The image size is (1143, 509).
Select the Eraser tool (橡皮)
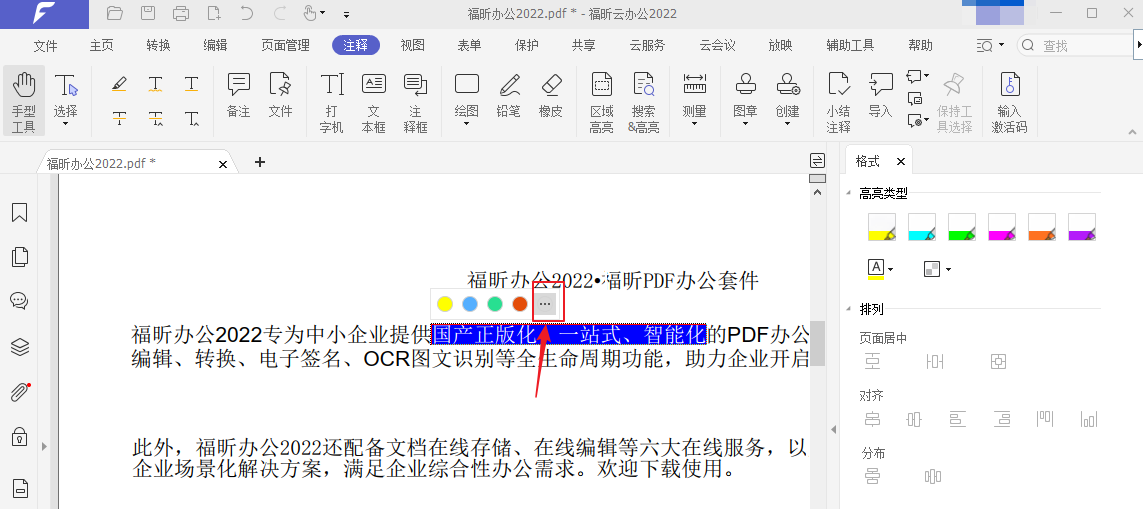551,94
